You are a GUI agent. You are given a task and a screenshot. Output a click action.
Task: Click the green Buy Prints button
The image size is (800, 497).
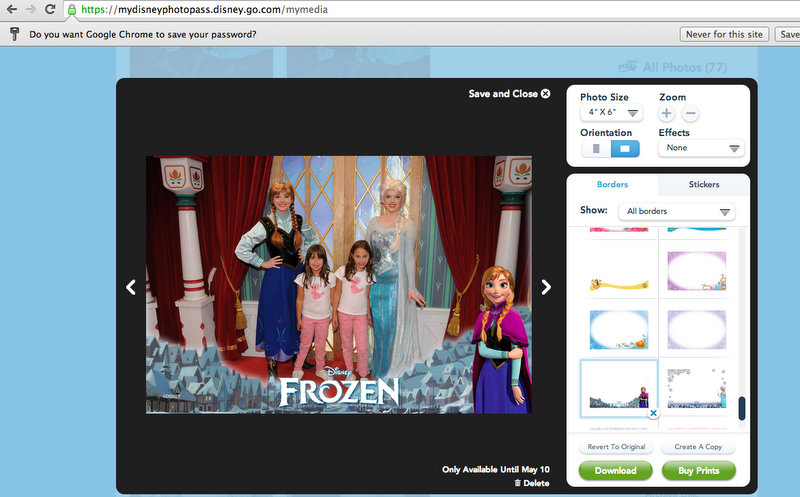(698, 470)
